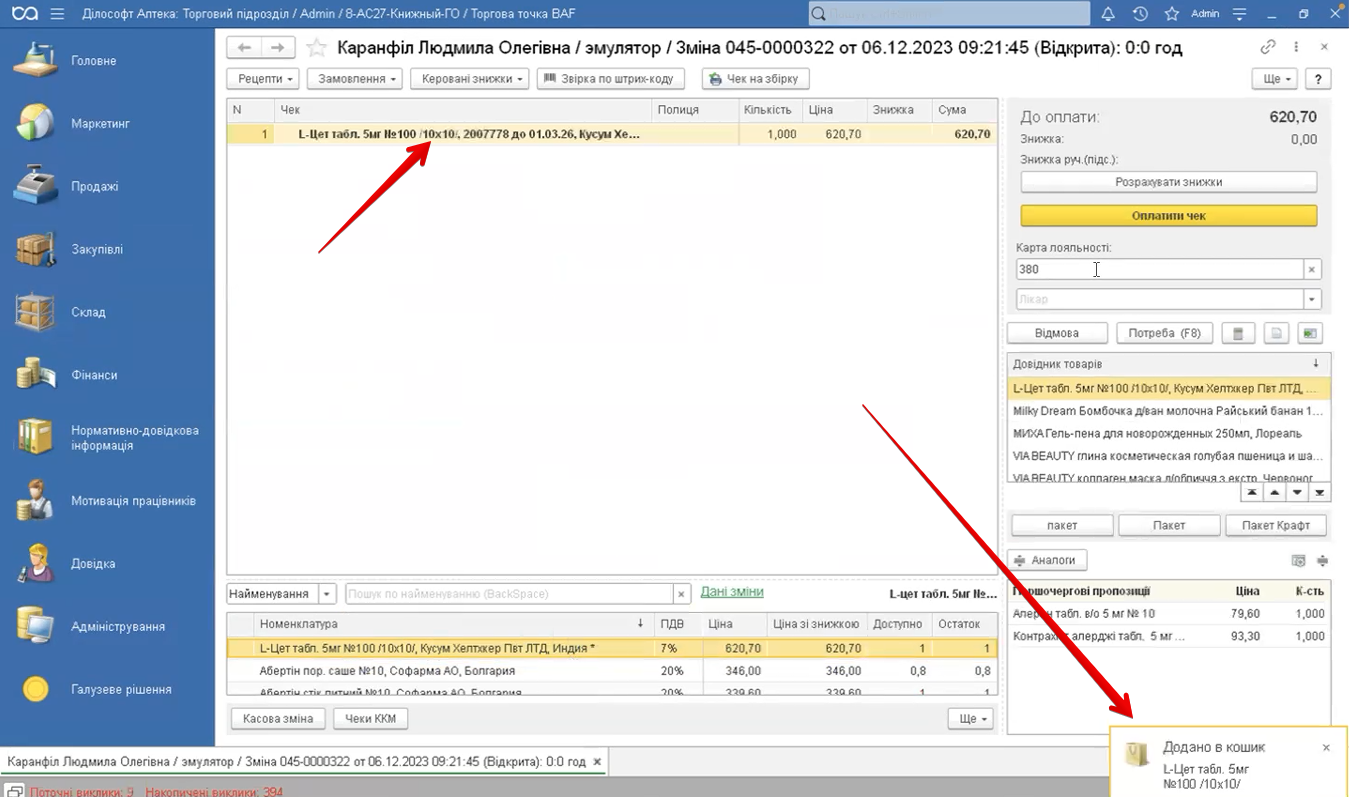The width and height of the screenshot is (1349, 797).
Task: Select Склад in the left menu
Action: point(88,312)
